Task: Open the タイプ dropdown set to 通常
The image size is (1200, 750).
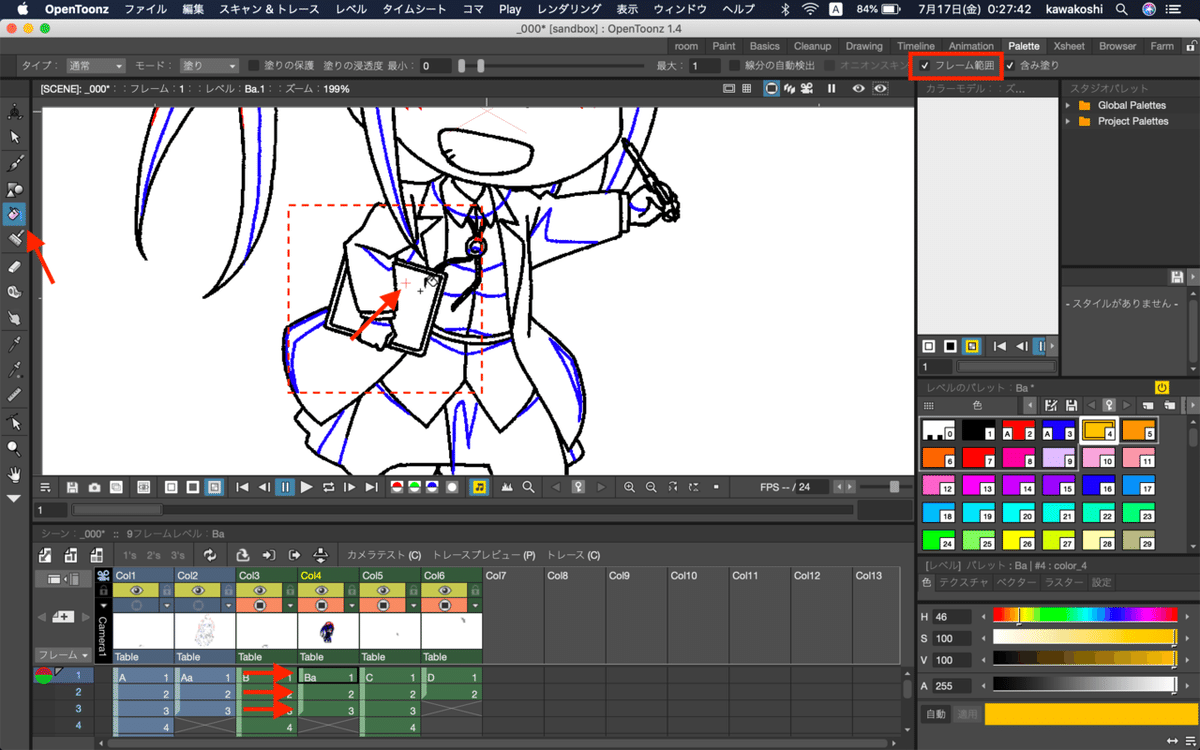Action: point(96,66)
